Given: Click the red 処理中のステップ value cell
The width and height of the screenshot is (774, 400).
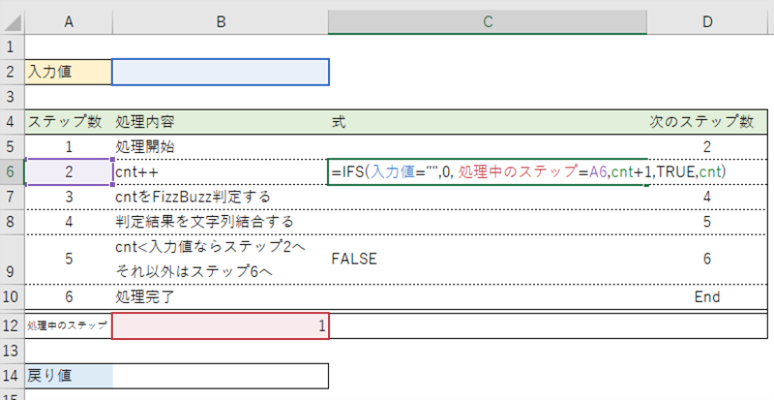Looking at the screenshot, I should pos(220,326).
